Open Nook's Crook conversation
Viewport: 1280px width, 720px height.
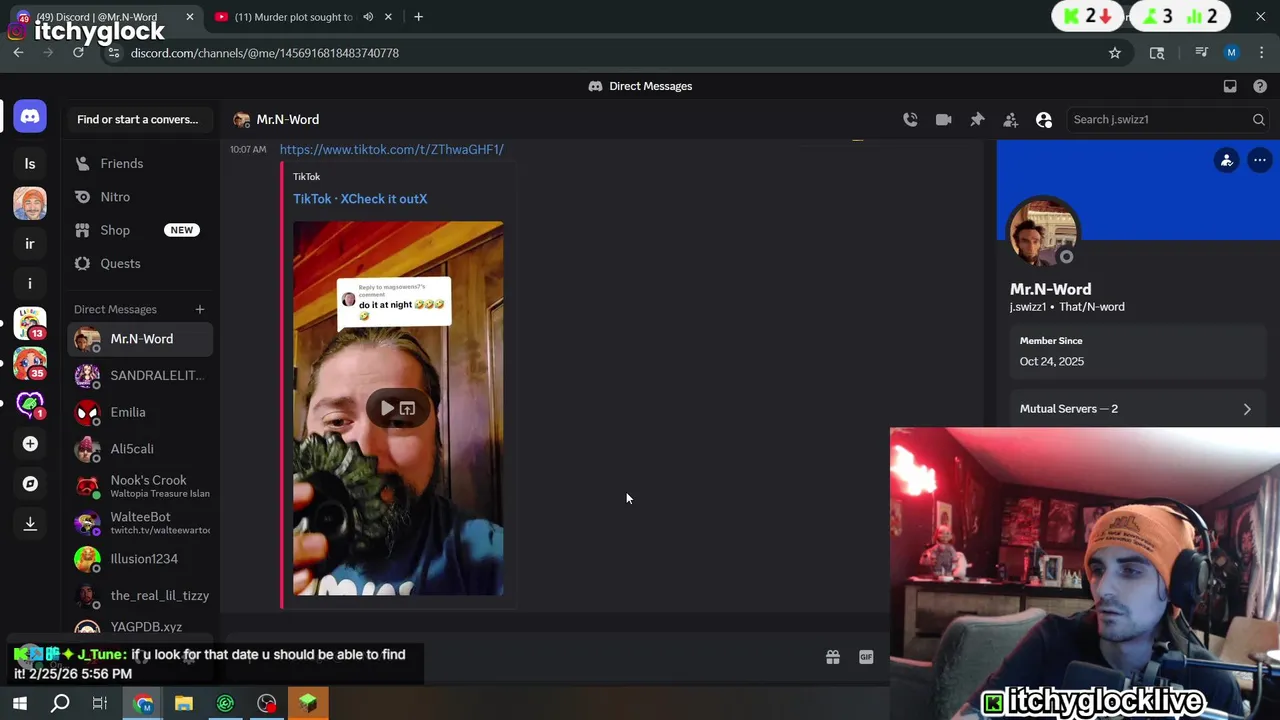tap(140, 486)
